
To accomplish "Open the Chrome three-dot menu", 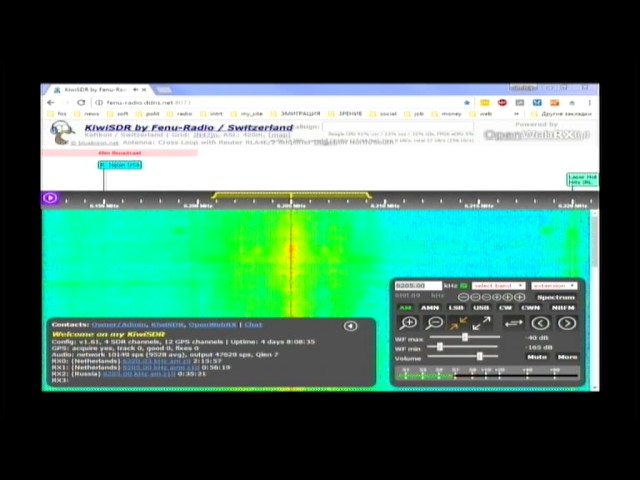I will click(589, 103).
